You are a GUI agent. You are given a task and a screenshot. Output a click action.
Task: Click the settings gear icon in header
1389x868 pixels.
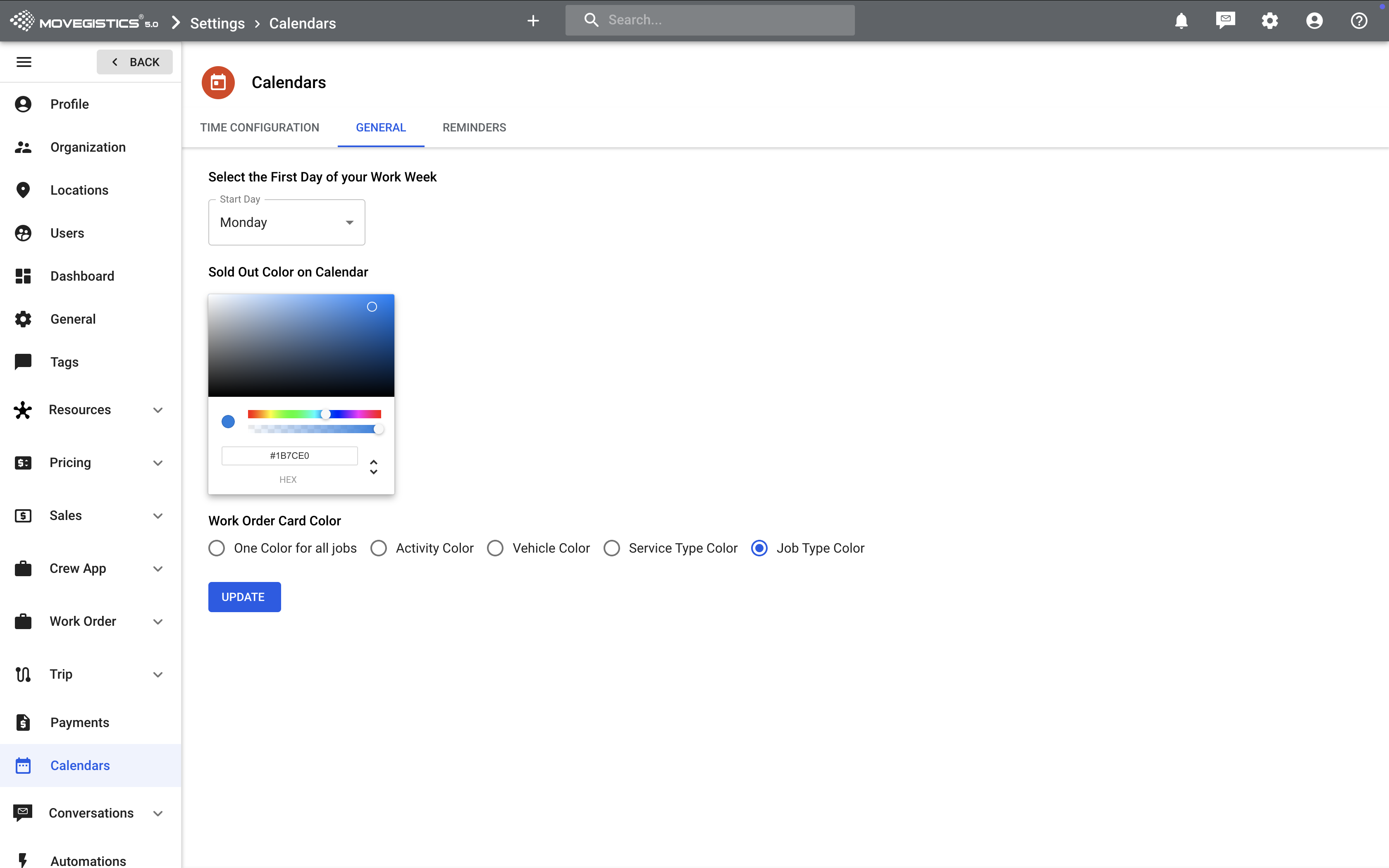point(1270,21)
